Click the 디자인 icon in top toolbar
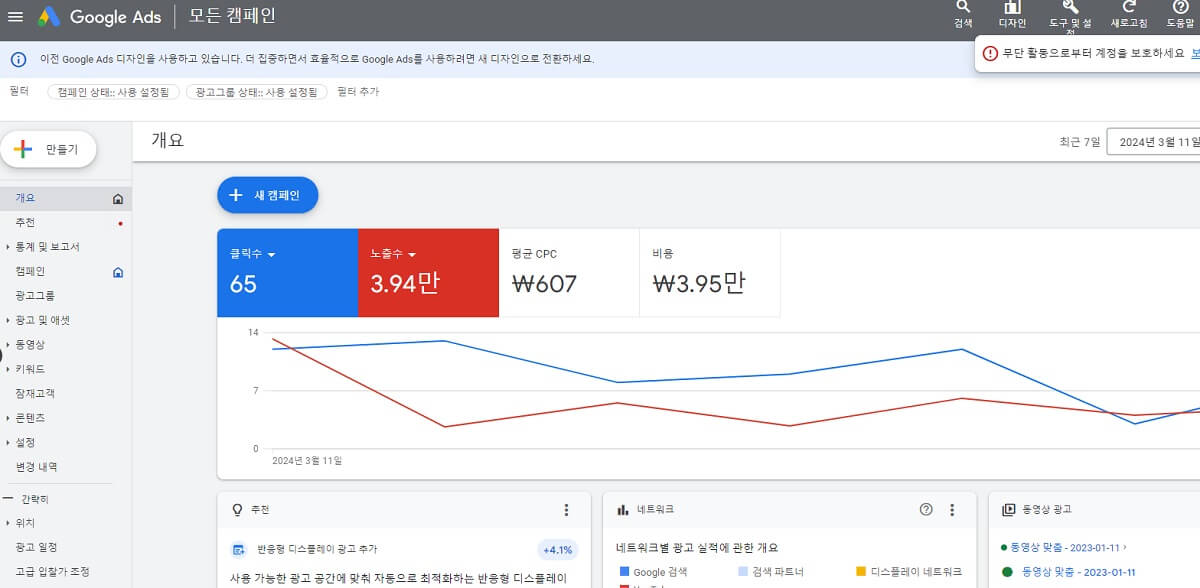The image size is (1200, 588). 1013,13
